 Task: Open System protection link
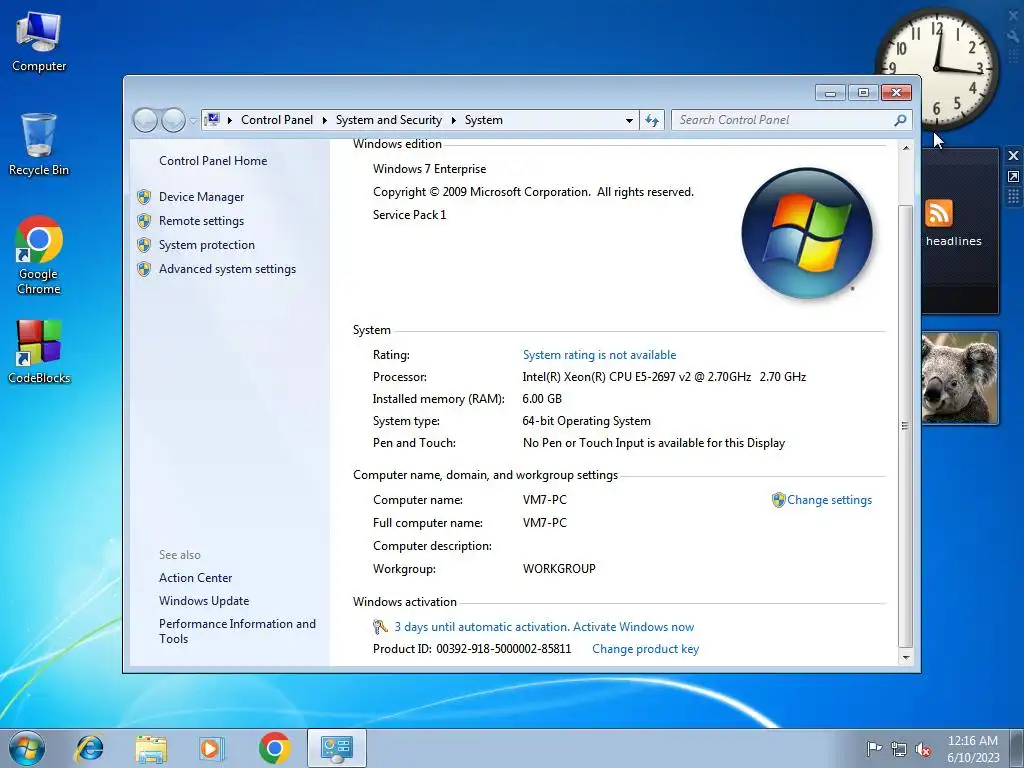point(207,245)
